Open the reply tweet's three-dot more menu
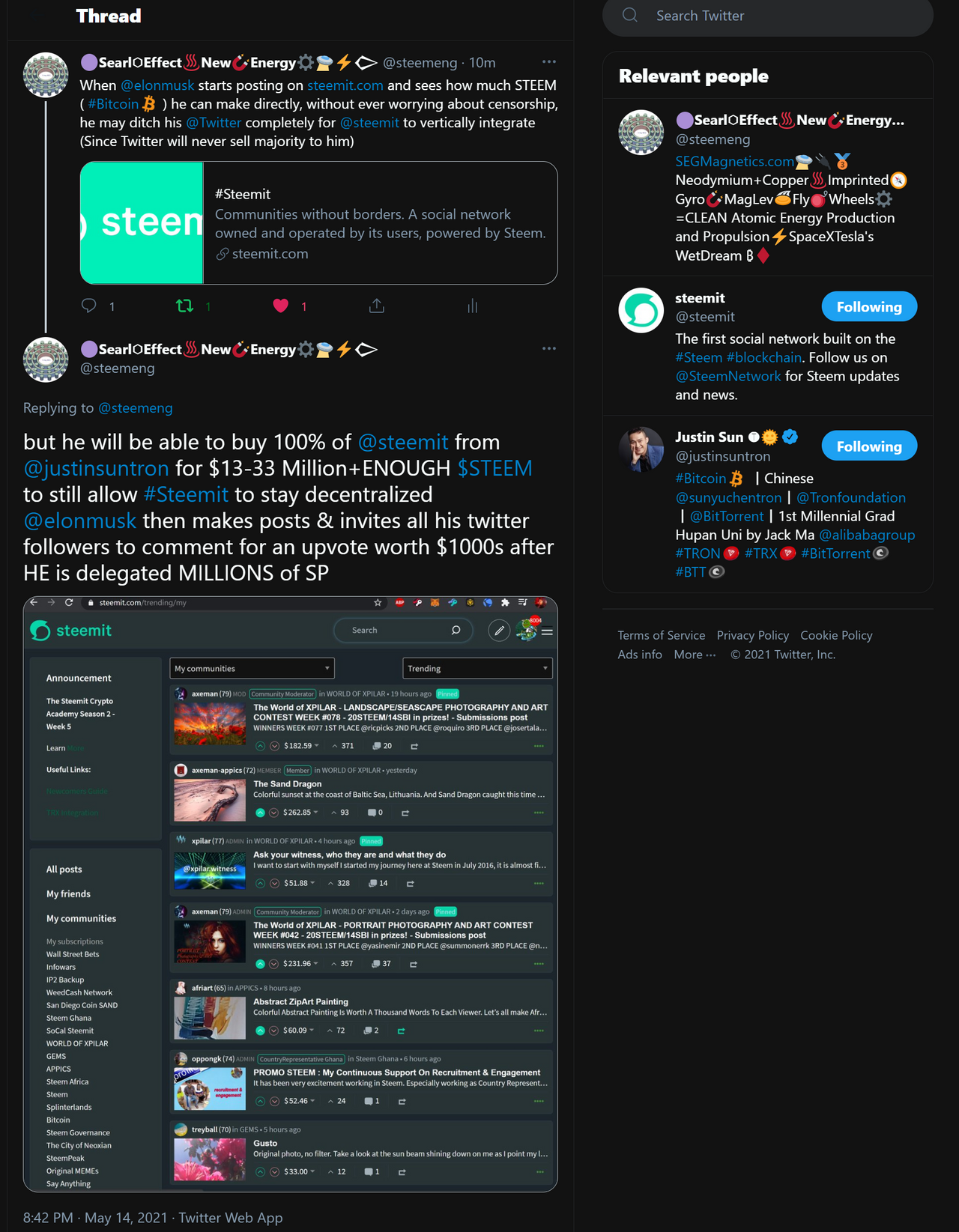 (549, 349)
